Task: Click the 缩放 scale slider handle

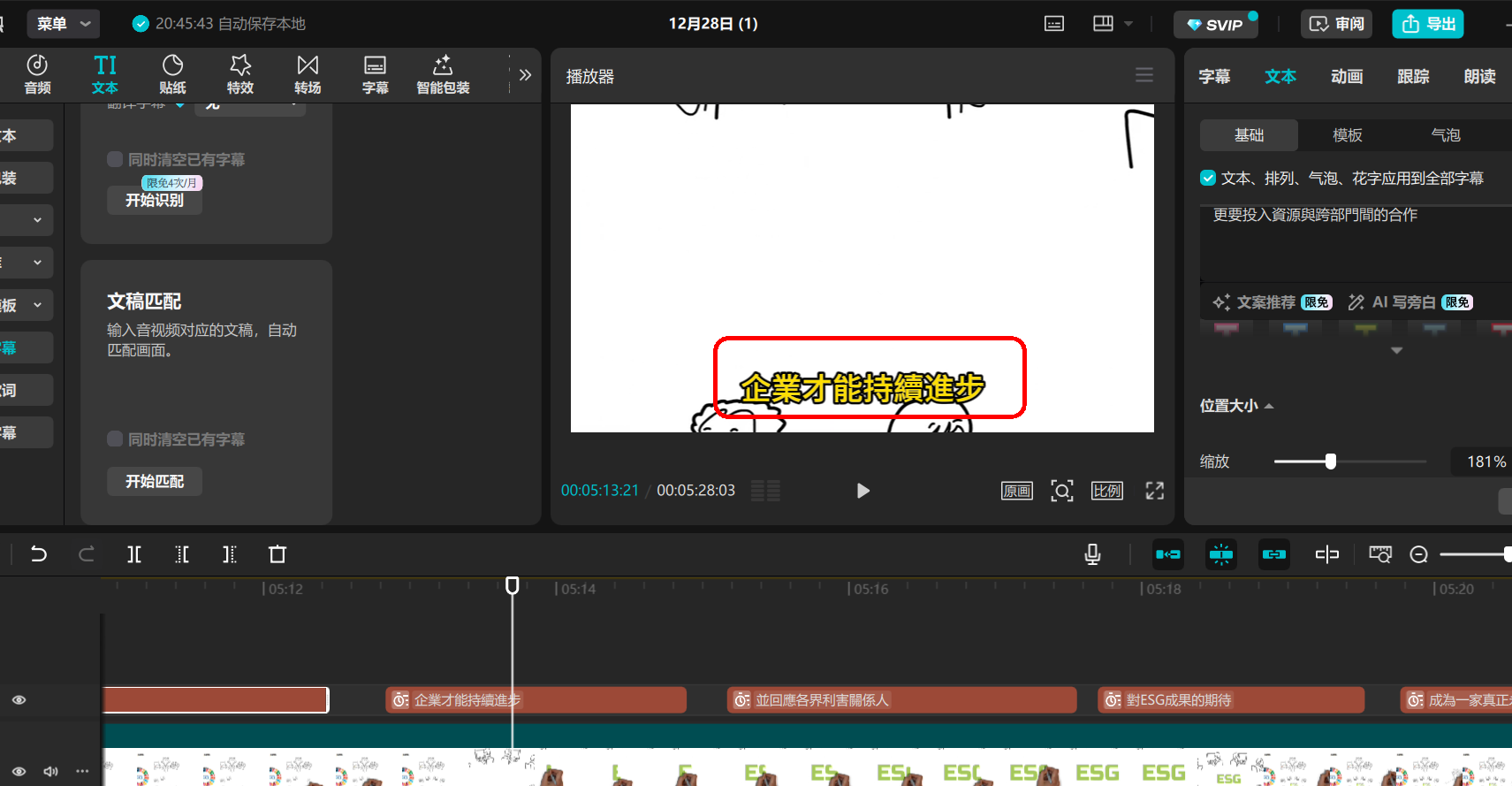Action: (1331, 462)
